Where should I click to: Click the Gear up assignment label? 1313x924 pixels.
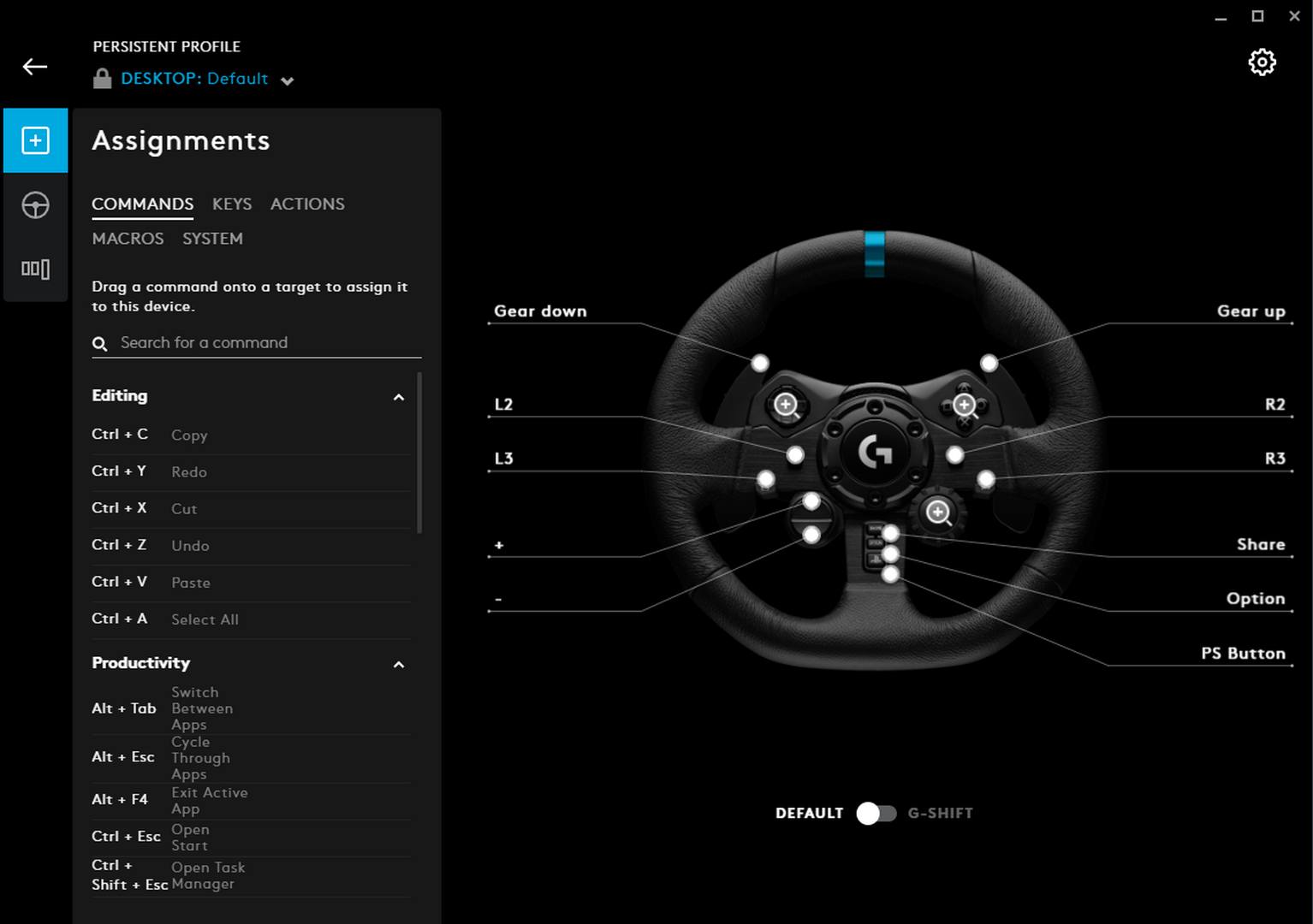point(1251,311)
